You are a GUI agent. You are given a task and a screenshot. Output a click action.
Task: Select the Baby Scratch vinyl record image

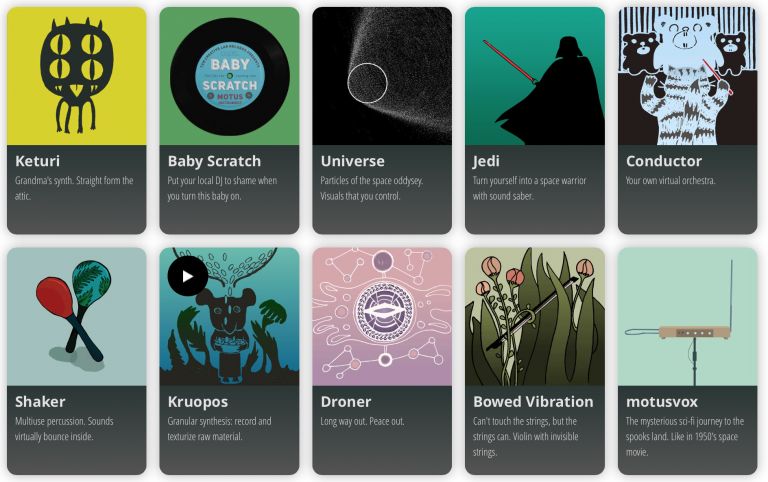[x=229, y=76]
